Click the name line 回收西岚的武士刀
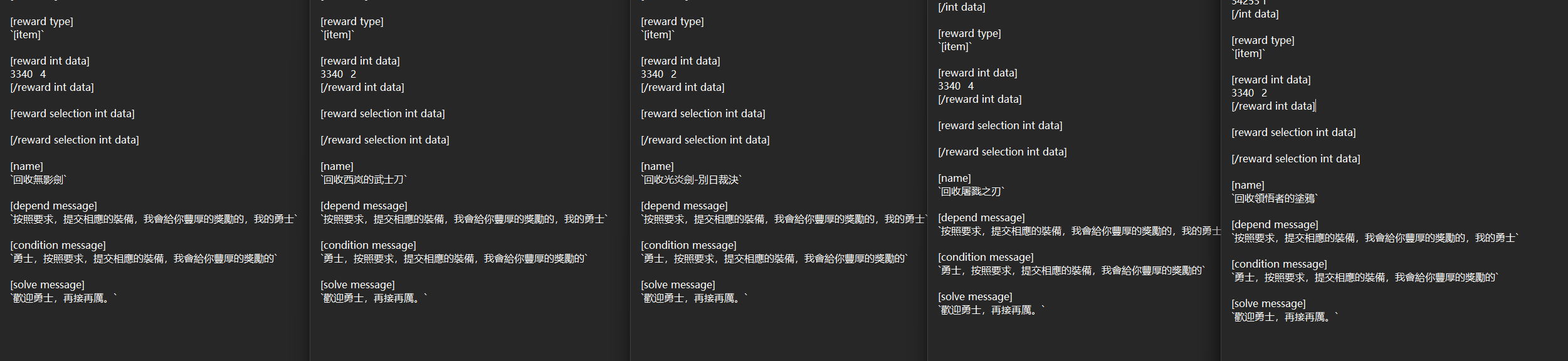The width and height of the screenshot is (1568, 361). 364,180
